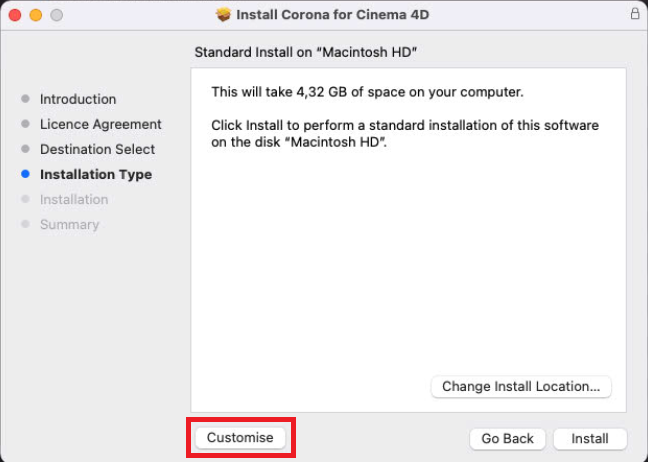Go Back to the previous step
The image size is (648, 462).
[x=508, y=438]
